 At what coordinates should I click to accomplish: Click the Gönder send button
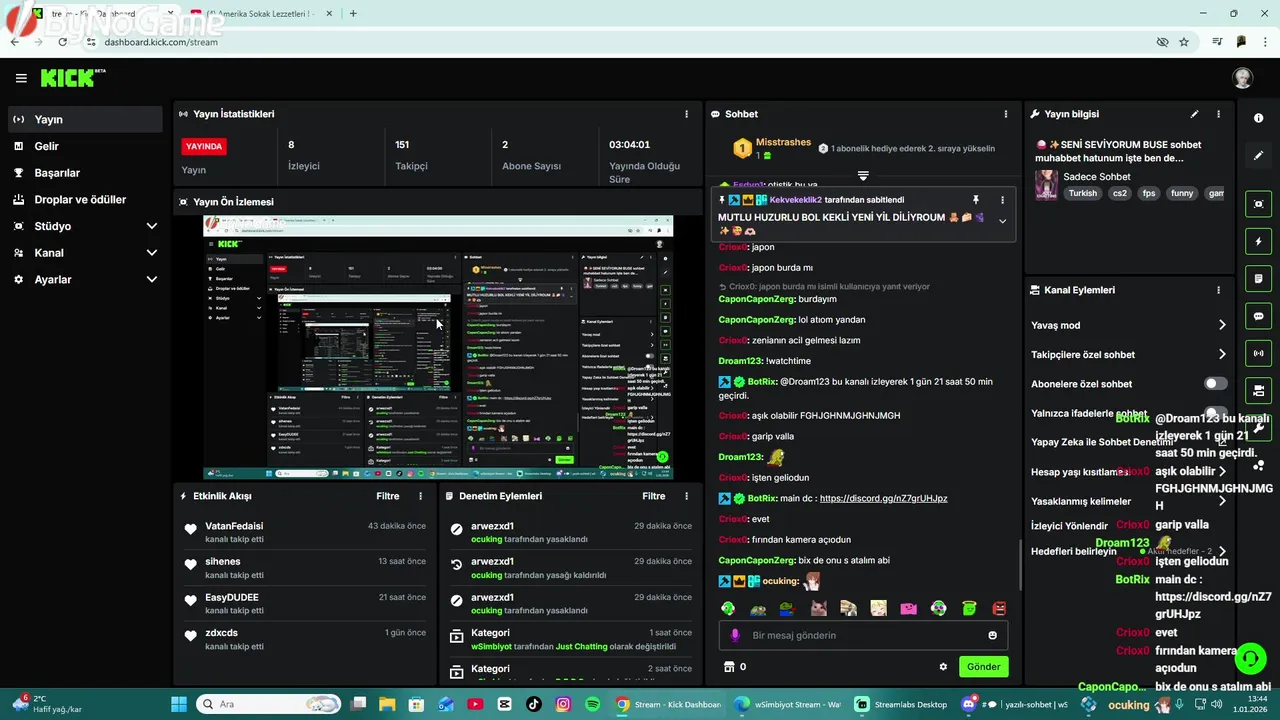tap(983, 667)
